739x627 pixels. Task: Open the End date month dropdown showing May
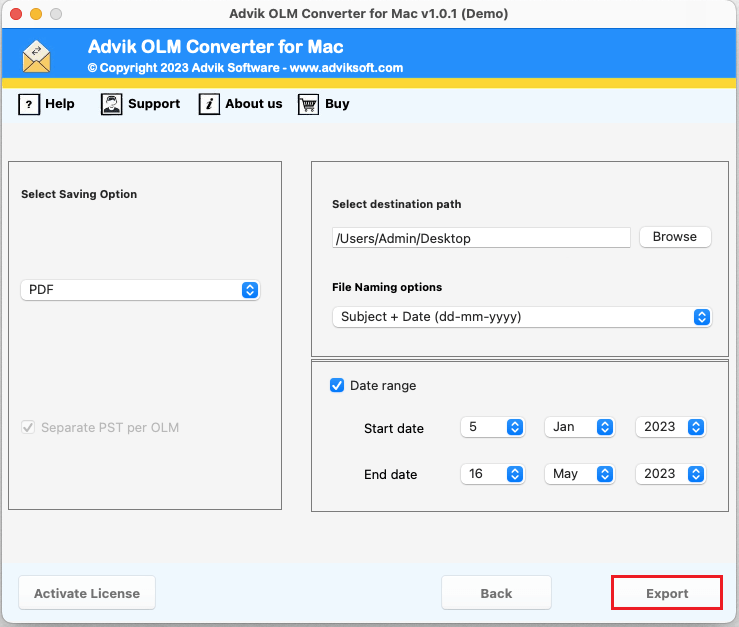[579, 474]
